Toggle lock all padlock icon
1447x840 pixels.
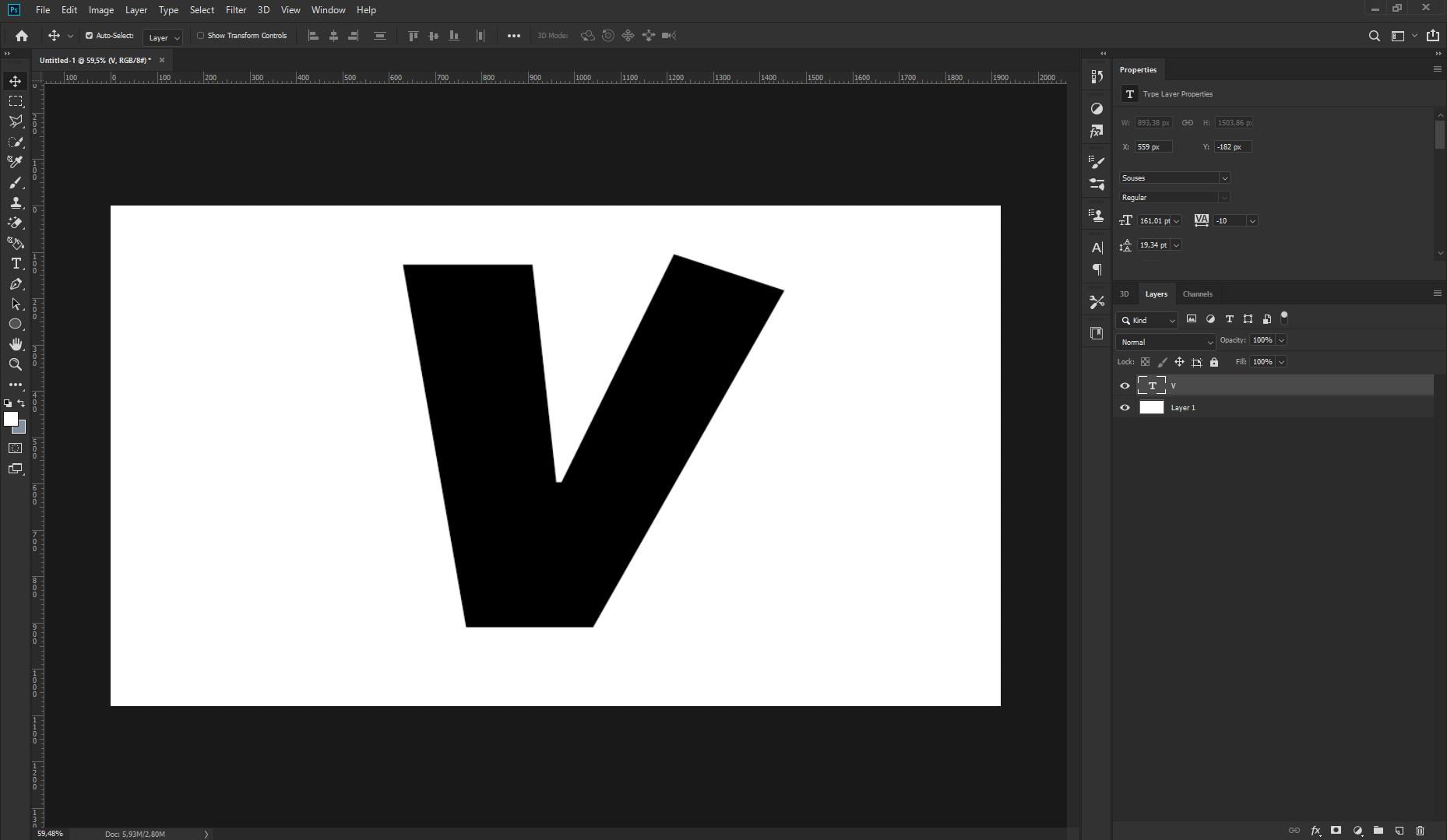[1213, 362]
